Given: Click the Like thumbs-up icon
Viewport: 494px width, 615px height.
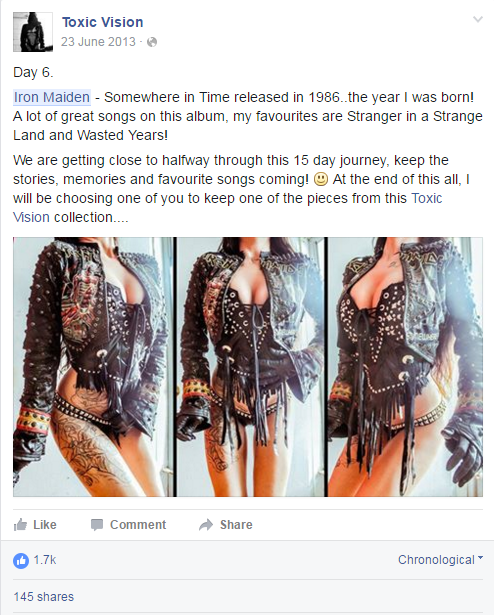Looking at the screenshot, I should point(20,524).
